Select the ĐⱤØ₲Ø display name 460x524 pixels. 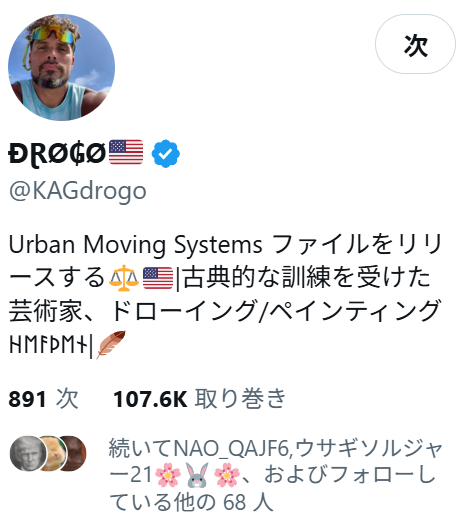click(57, 154)
